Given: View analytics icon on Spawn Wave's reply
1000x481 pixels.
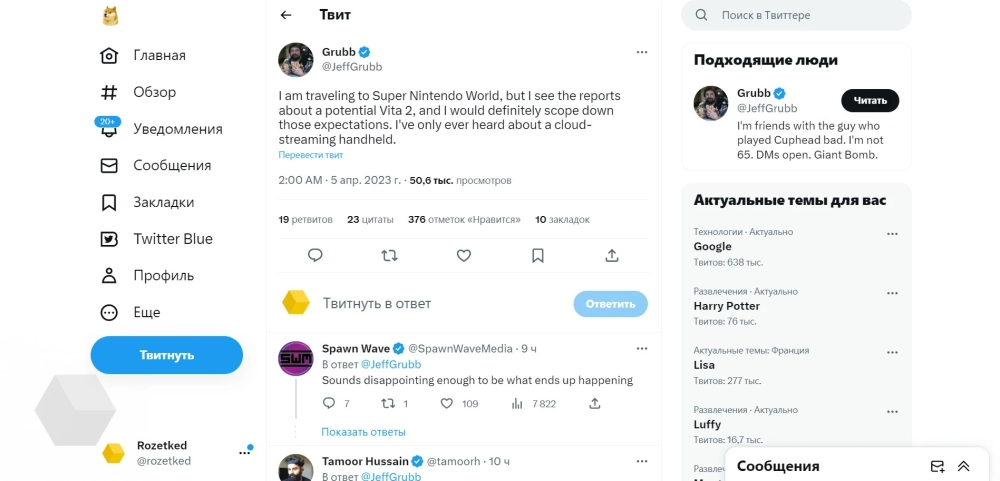Looking at the screenshot, I should click(517, 404).
